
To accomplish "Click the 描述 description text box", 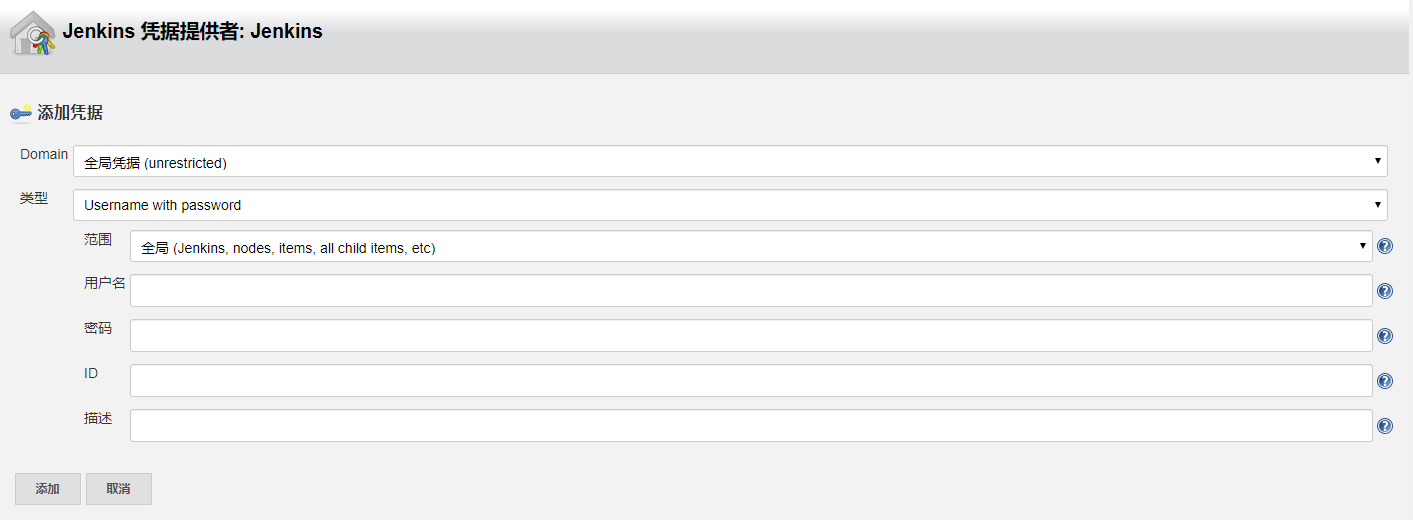I will (x=750, y=426).
